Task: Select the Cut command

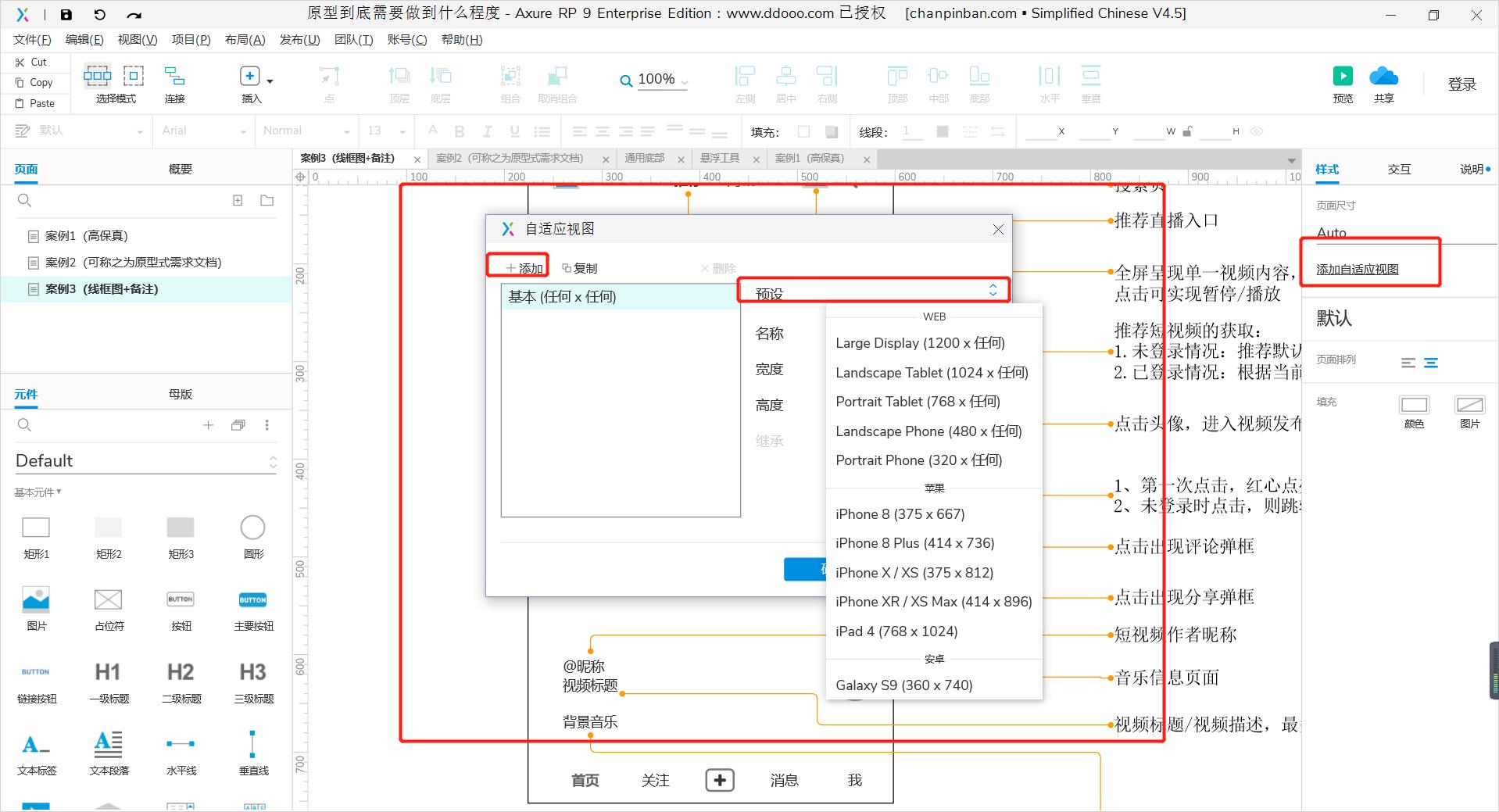Action: point(31,62)
